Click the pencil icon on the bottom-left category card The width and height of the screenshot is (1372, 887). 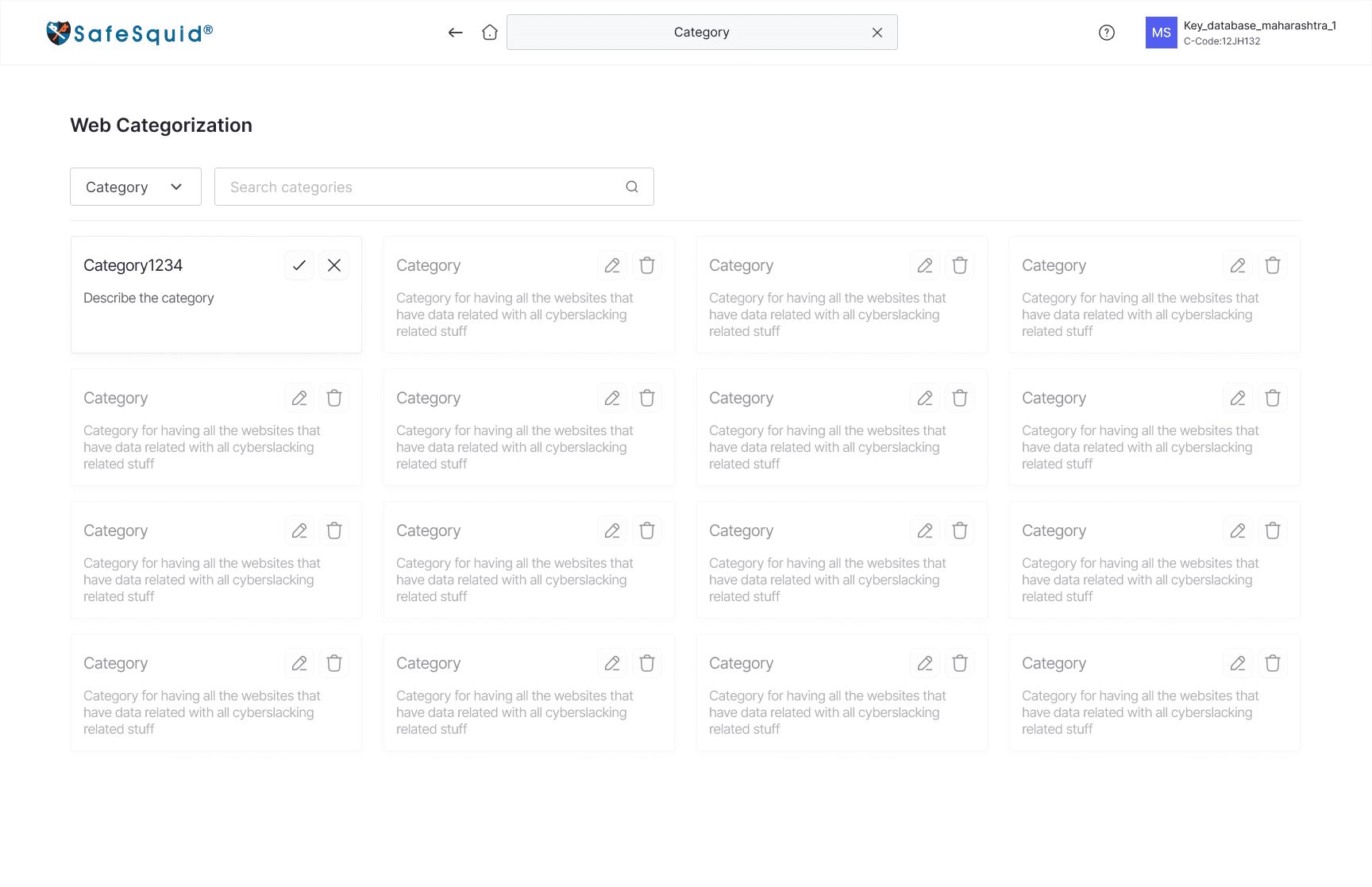[x=299, y=663]
